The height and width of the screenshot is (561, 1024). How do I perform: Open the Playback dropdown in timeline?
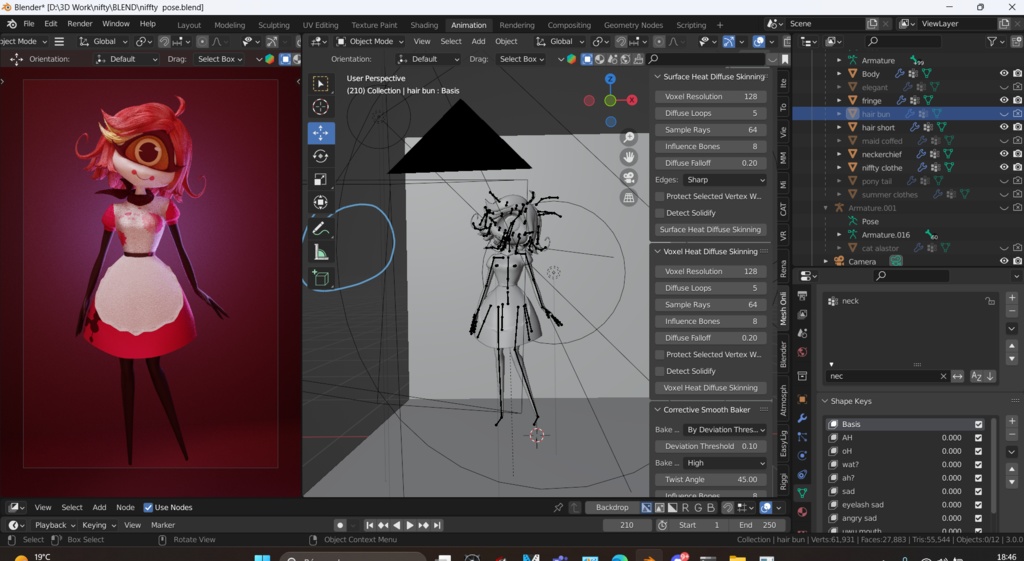[x=55, y=525]
